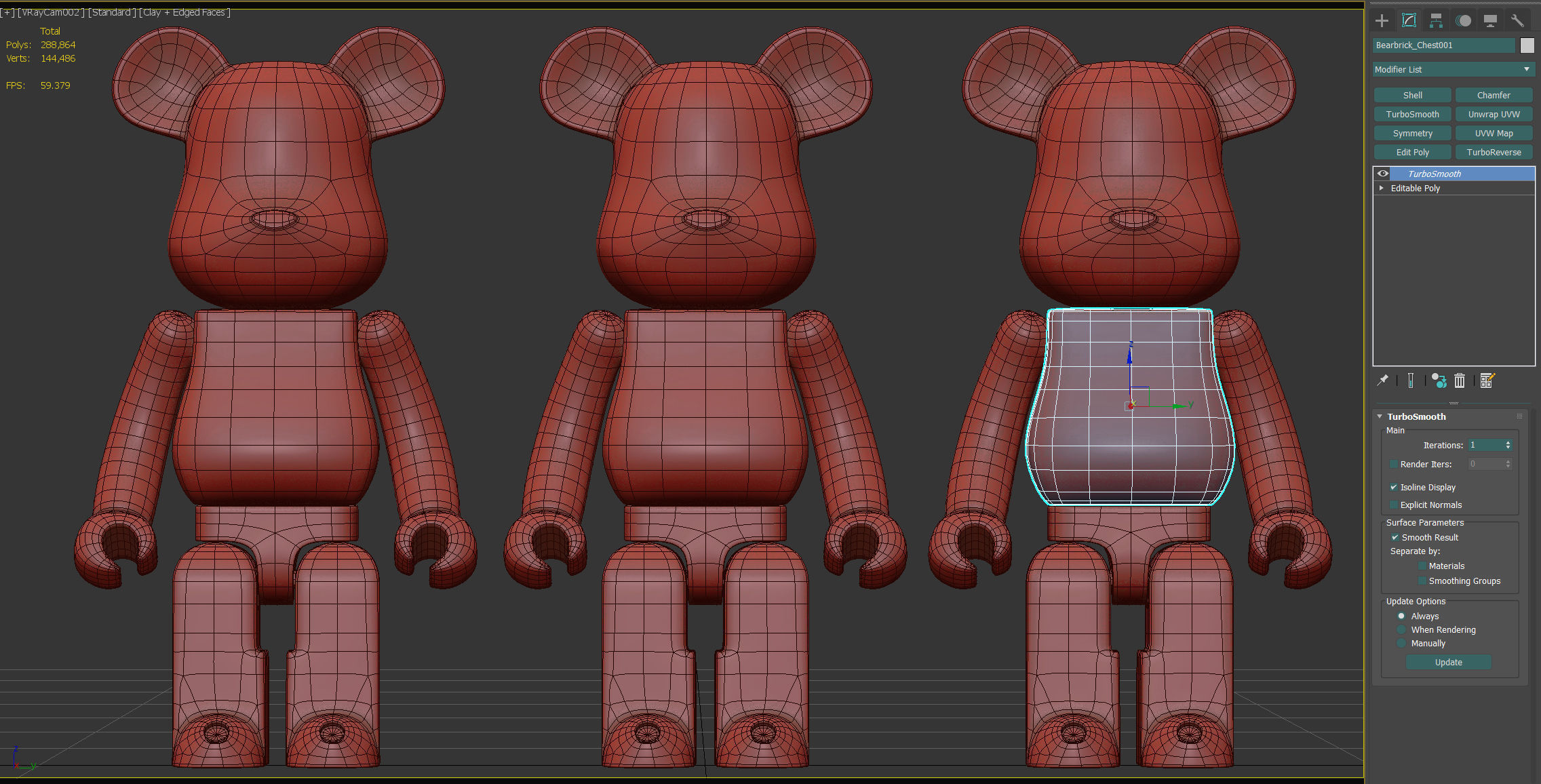Screen dimensions: 1541x784
Task: Select the TurboSmooth entry in the stack
Action: 1462,174
